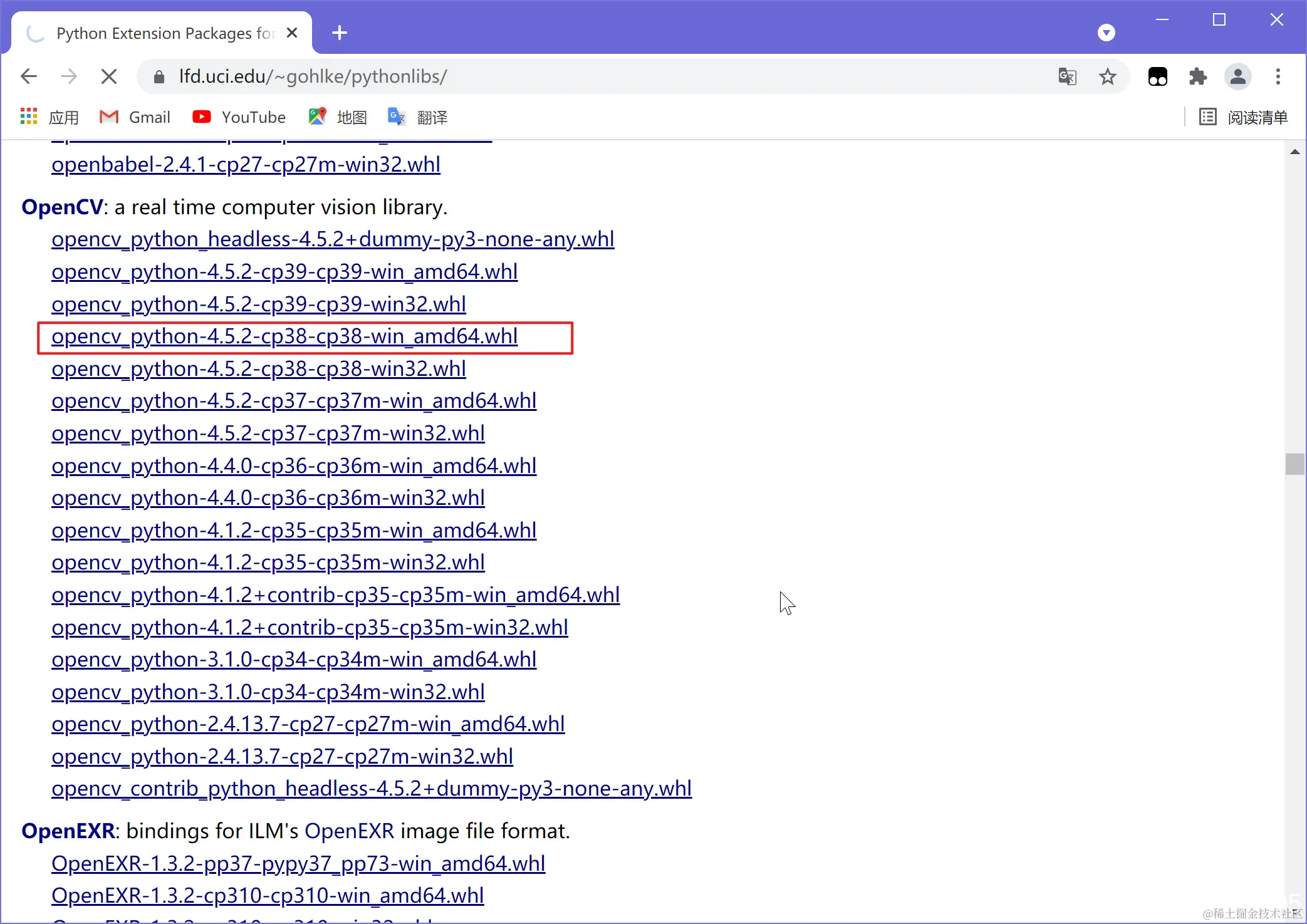Open a new tab with plus

[340, 33]
